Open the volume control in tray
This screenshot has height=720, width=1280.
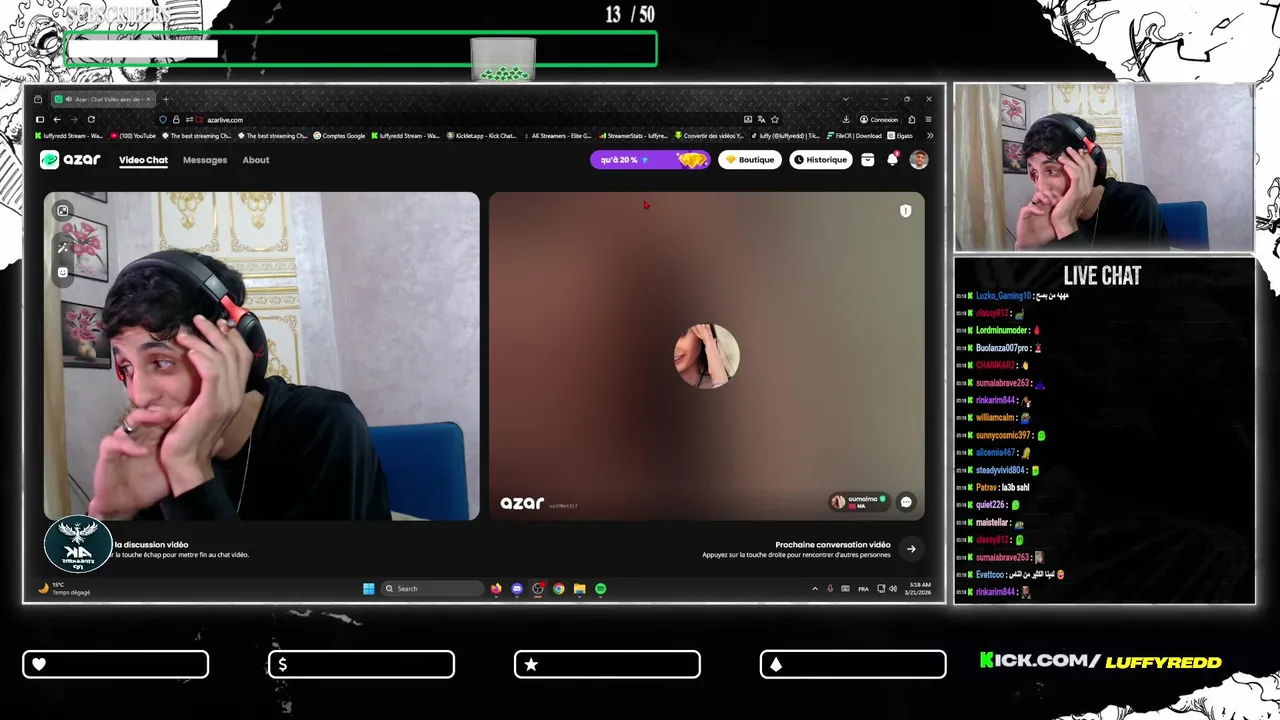tap(893, 589)
